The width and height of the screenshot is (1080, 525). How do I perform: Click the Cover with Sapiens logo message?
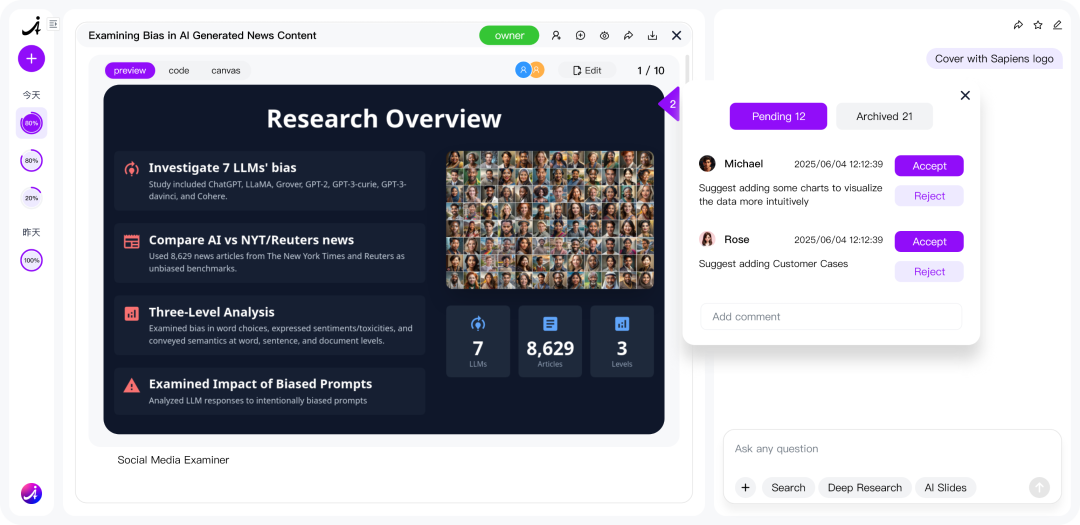point(994,59)
